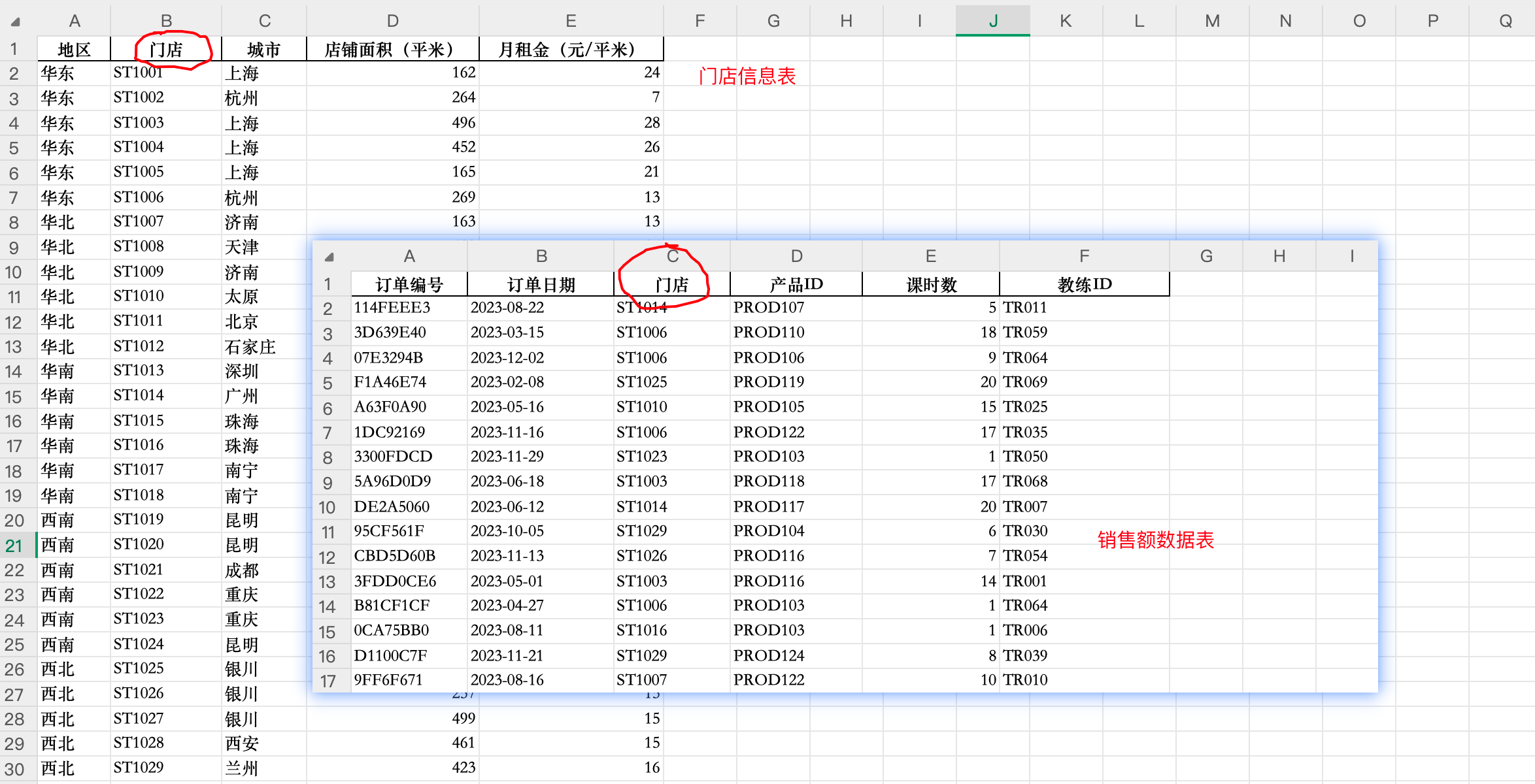
Task: Click the red 销售额数据表 label
Action: [x=1155, y=540]
